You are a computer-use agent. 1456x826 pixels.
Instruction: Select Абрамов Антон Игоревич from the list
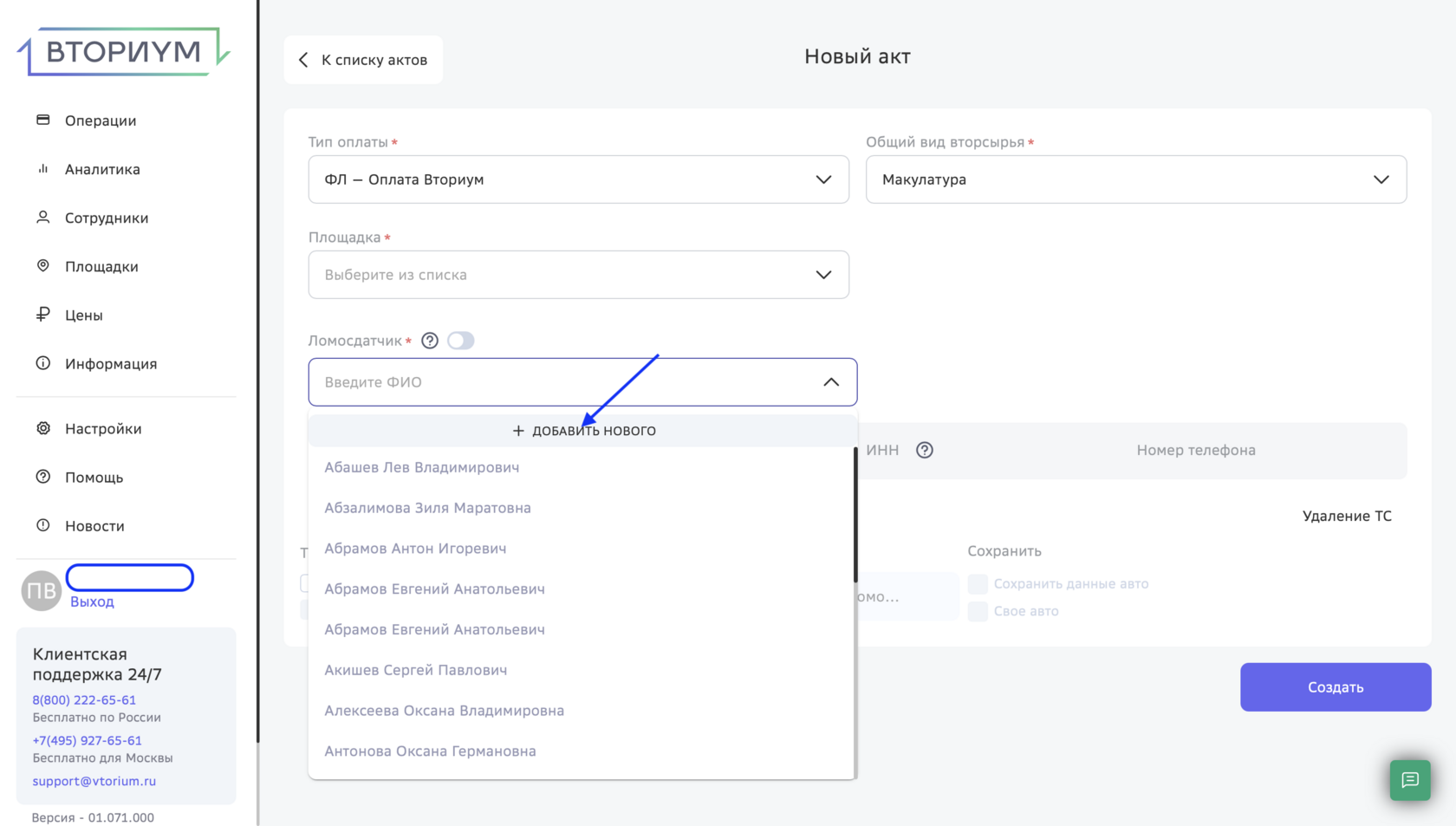[415, 549]
